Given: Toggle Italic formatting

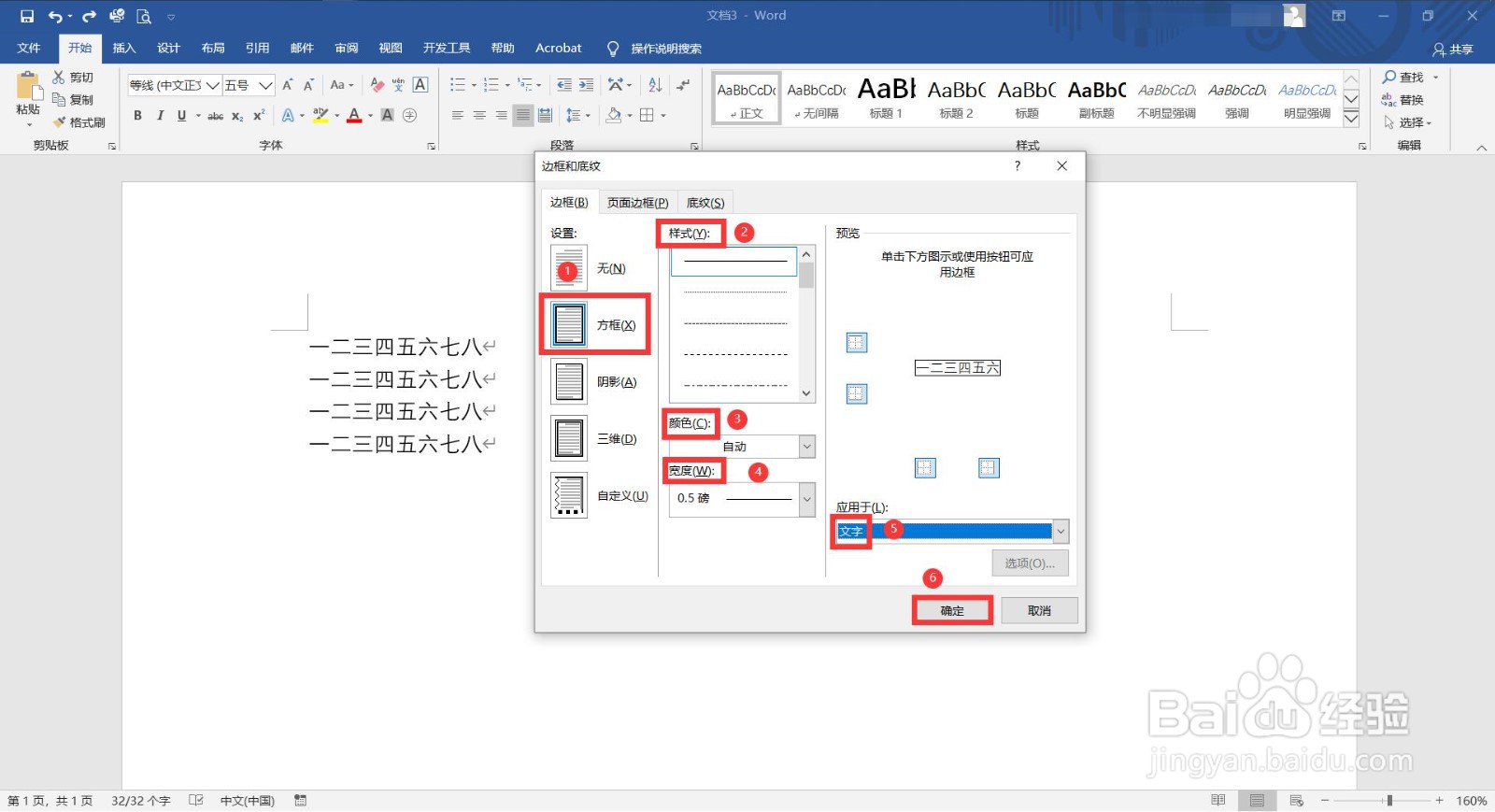Looking at the screenshot, I should coord(160,116).
